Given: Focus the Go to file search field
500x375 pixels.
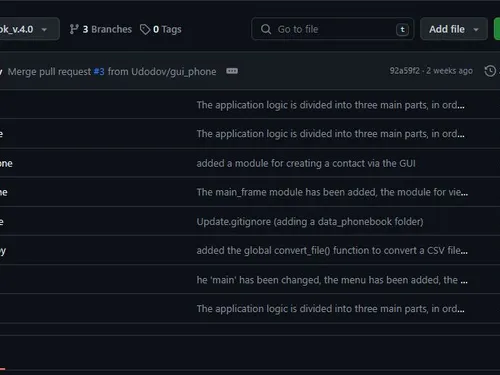Looking at the screenshot, I should (333, 29).
